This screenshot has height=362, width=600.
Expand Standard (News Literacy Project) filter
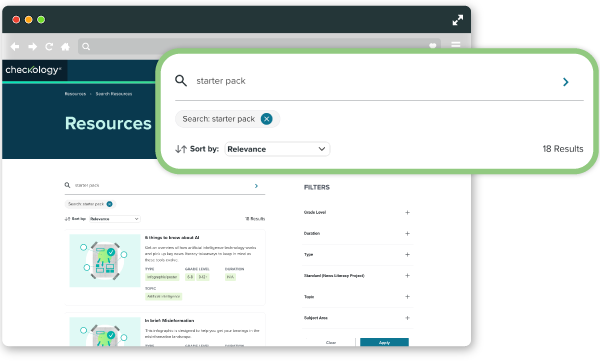(407, 276)
